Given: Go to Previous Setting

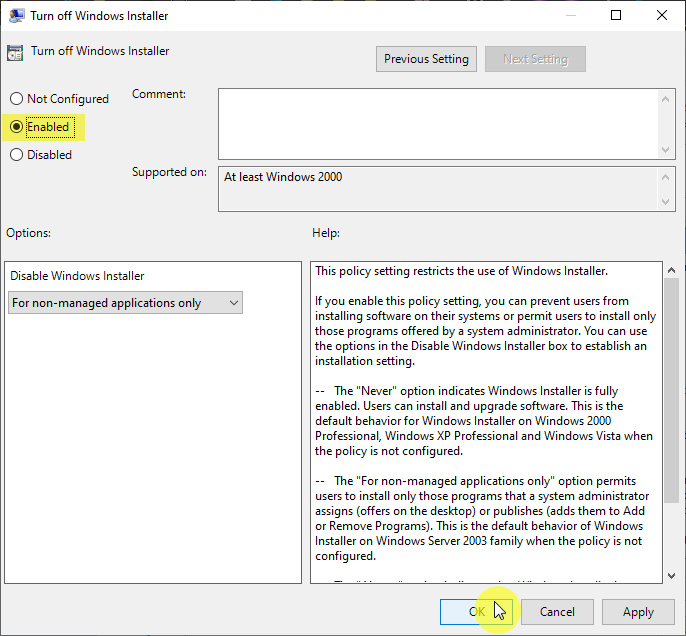Looking at the screenshot, I should [x=426, y=59].
